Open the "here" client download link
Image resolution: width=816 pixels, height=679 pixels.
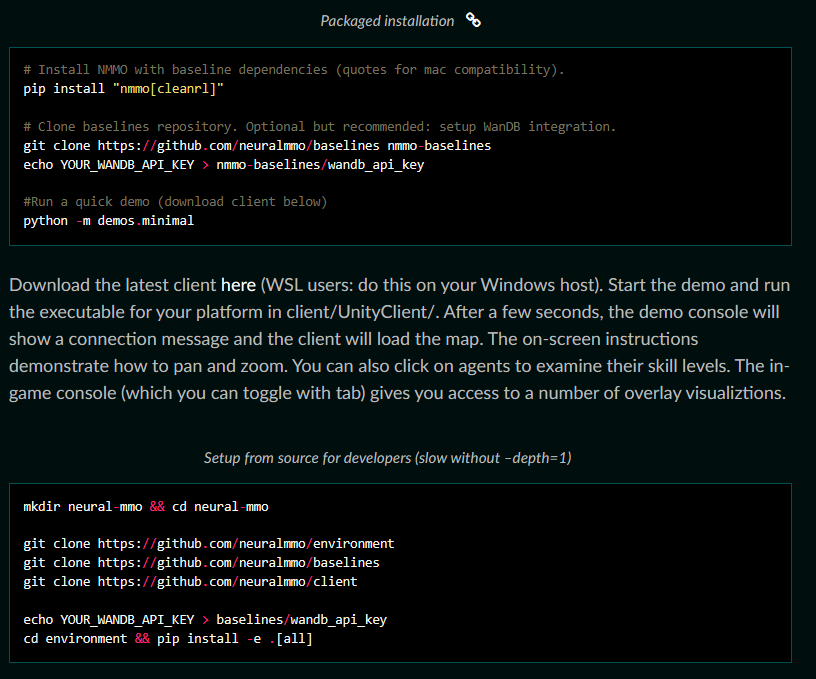click(x=238, y=285)
